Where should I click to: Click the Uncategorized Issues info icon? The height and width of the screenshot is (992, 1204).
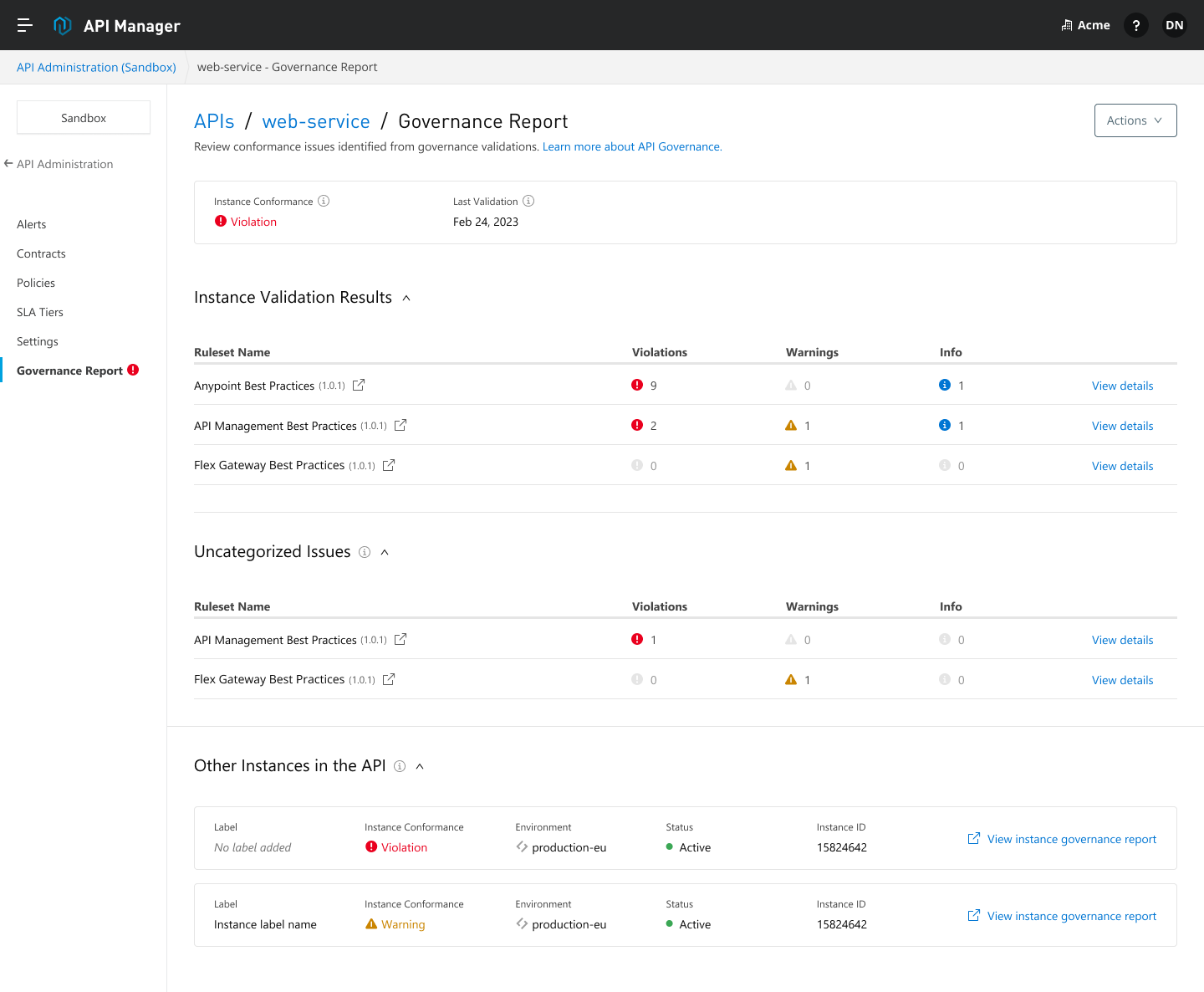[365, 552]
